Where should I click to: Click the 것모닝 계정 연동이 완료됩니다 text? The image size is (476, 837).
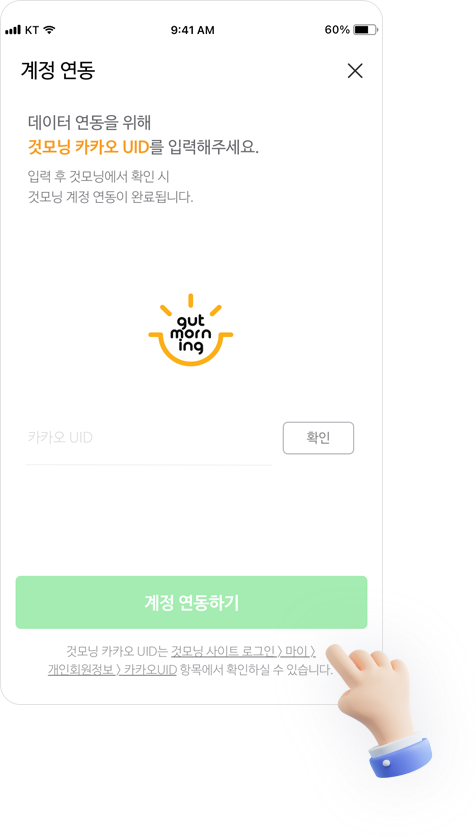[x=110, y=197]
